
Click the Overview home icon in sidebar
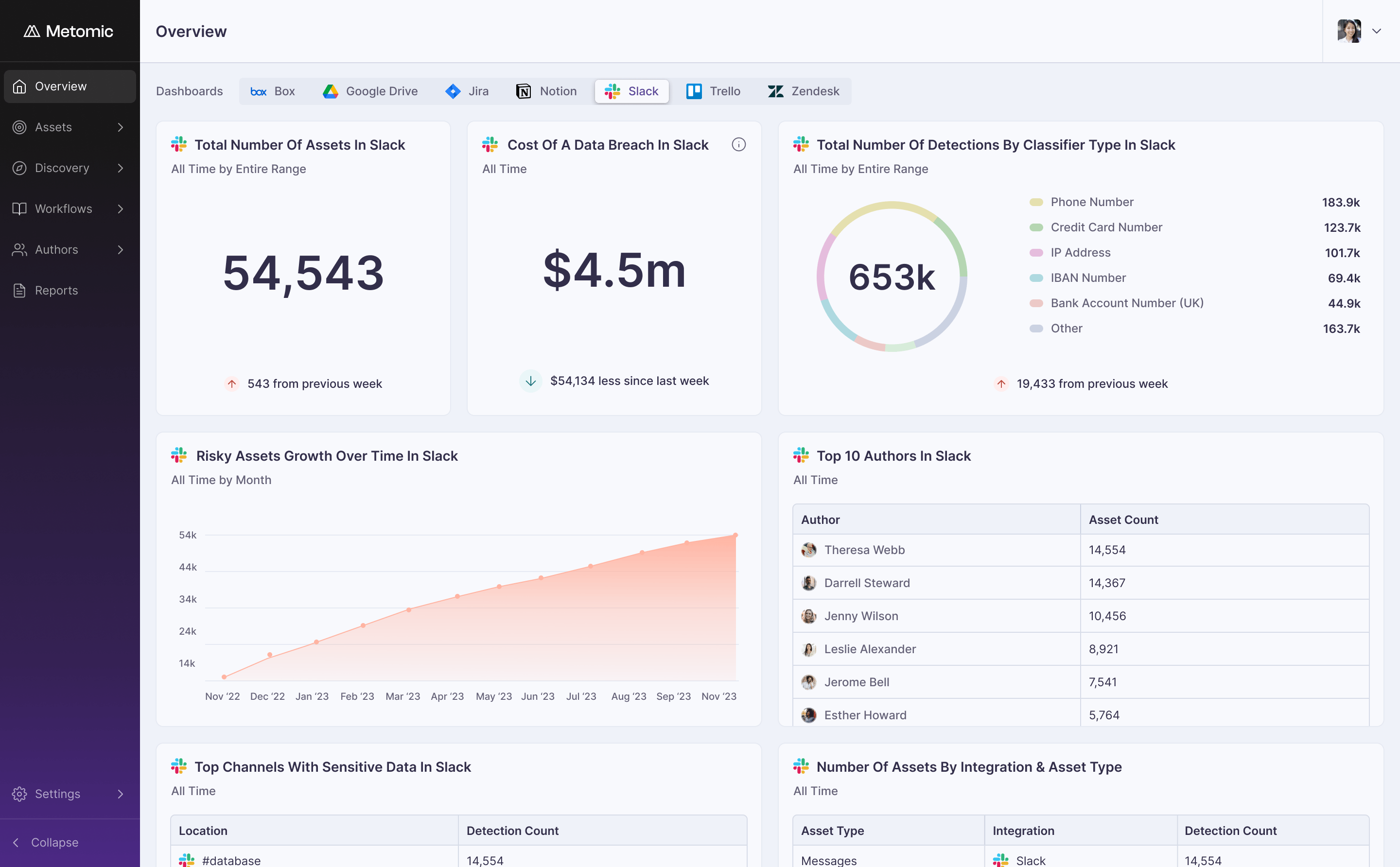pyautogui.click(x=19, y=87)
